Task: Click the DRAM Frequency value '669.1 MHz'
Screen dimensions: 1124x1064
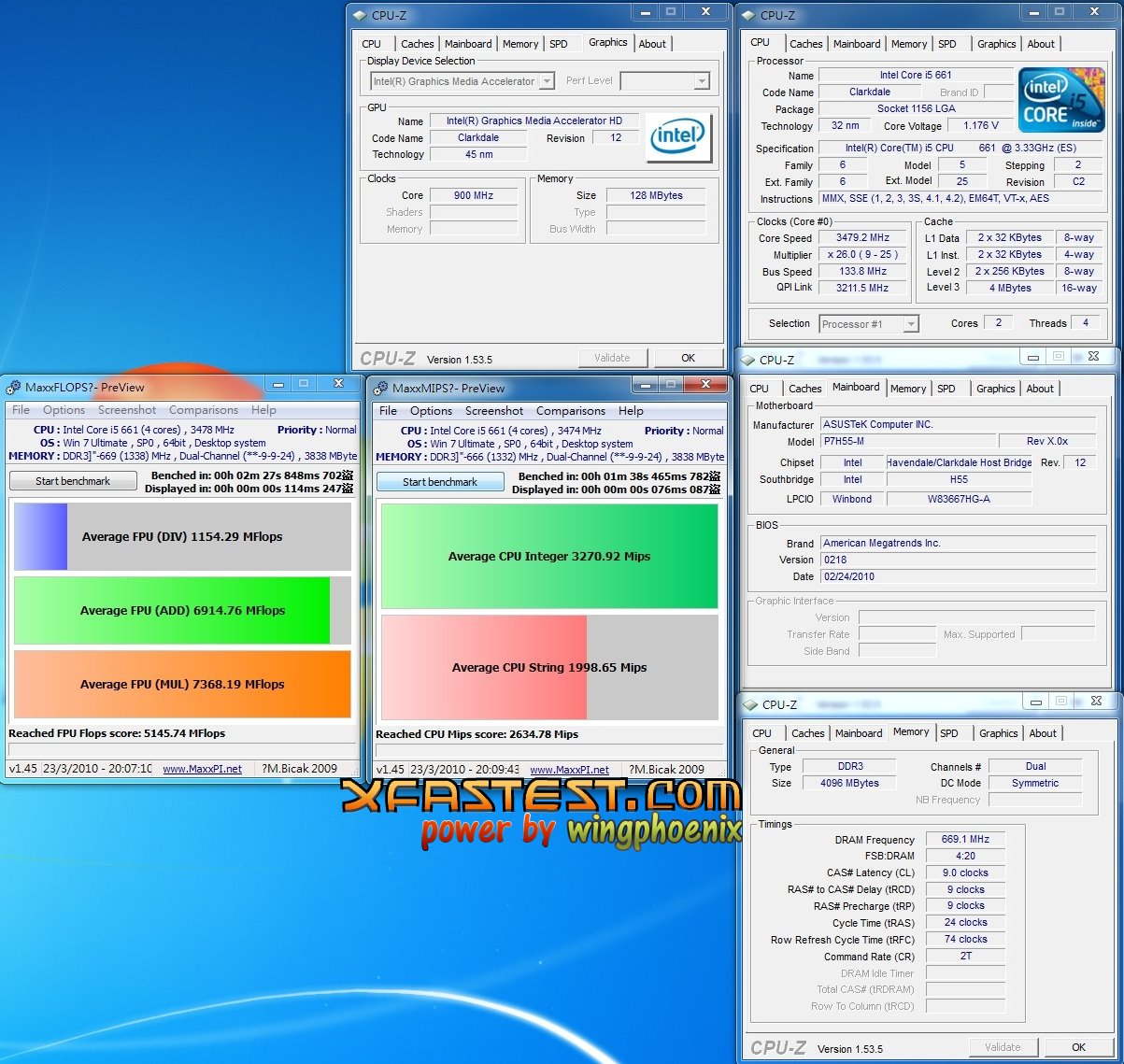Action: pos(965,839)
